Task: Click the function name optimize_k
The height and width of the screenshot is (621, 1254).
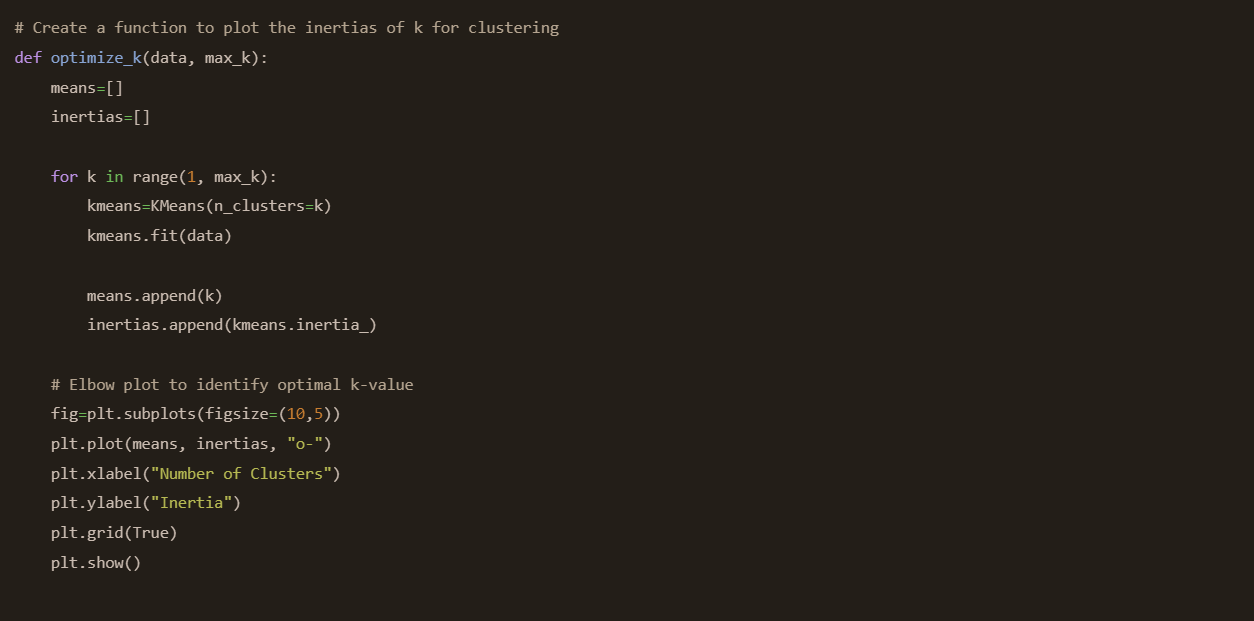Action: tap(96, 58)
